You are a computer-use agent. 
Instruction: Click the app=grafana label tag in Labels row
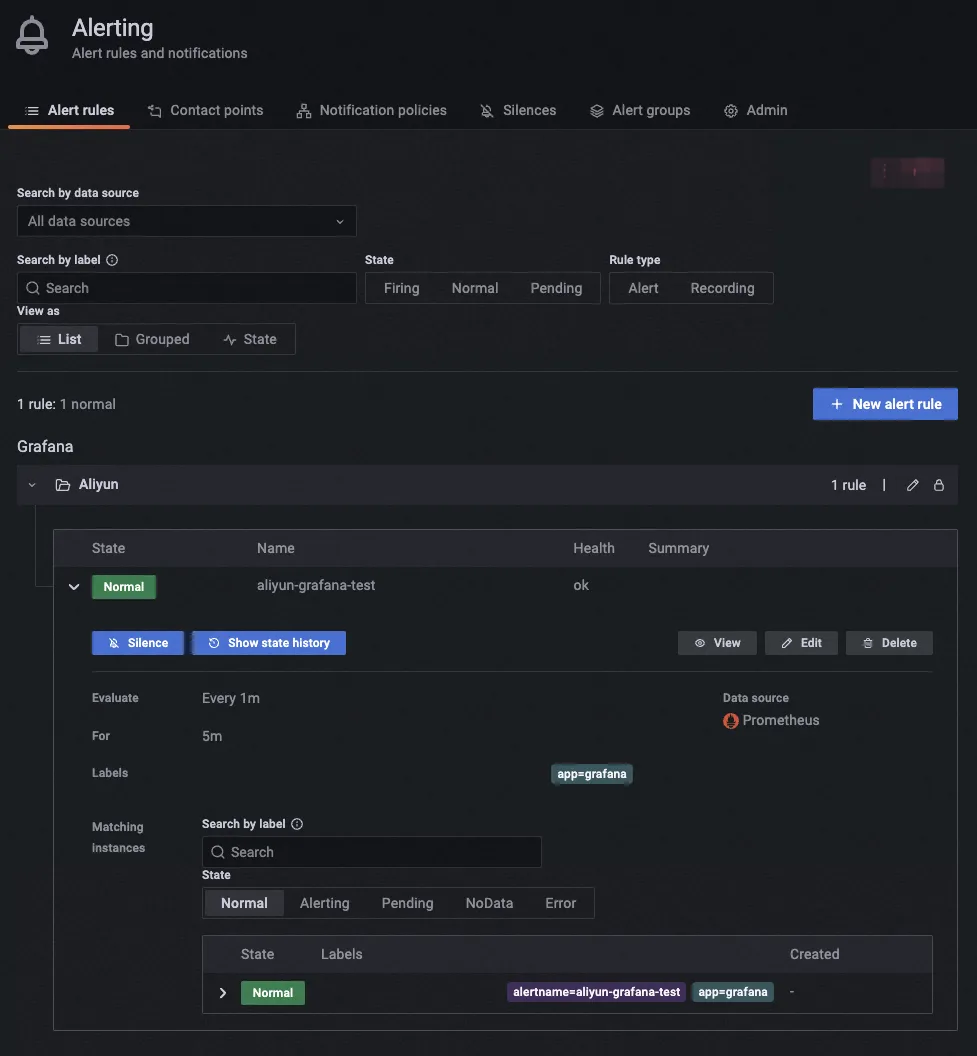[x=592, y=774]
